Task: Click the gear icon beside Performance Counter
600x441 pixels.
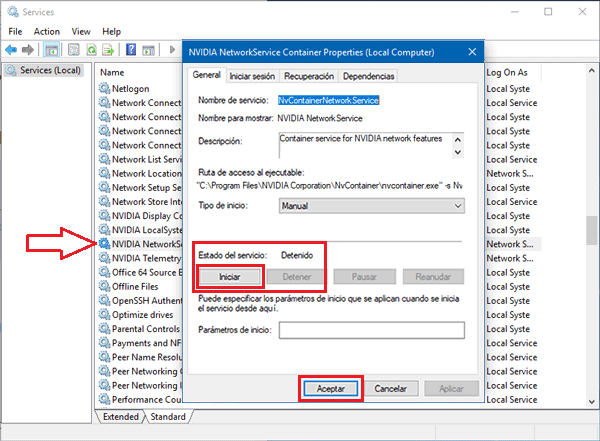Action: (x=104, y=399)
